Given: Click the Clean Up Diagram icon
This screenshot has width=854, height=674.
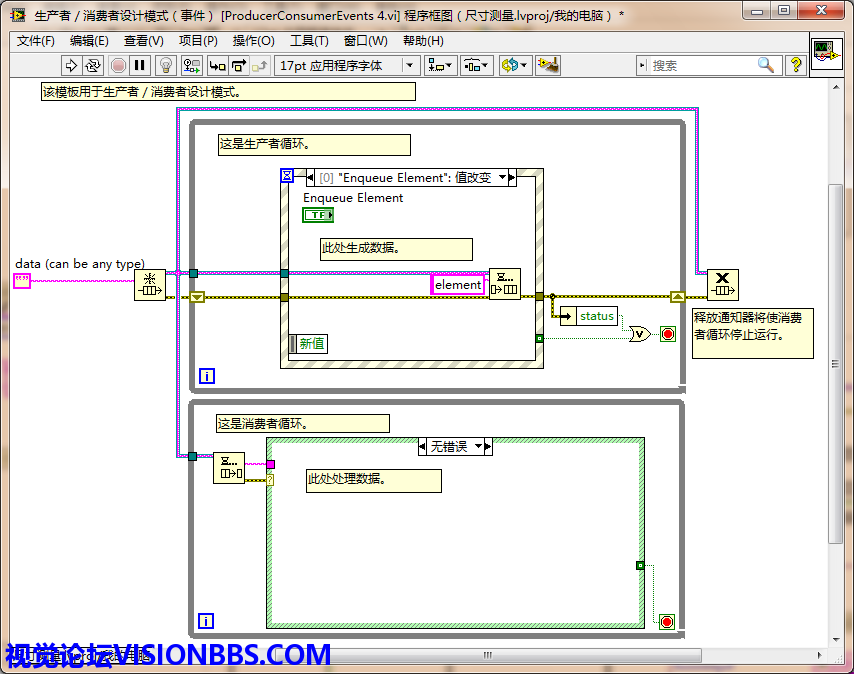Looking at the screenshot, I should pos(547,65).
